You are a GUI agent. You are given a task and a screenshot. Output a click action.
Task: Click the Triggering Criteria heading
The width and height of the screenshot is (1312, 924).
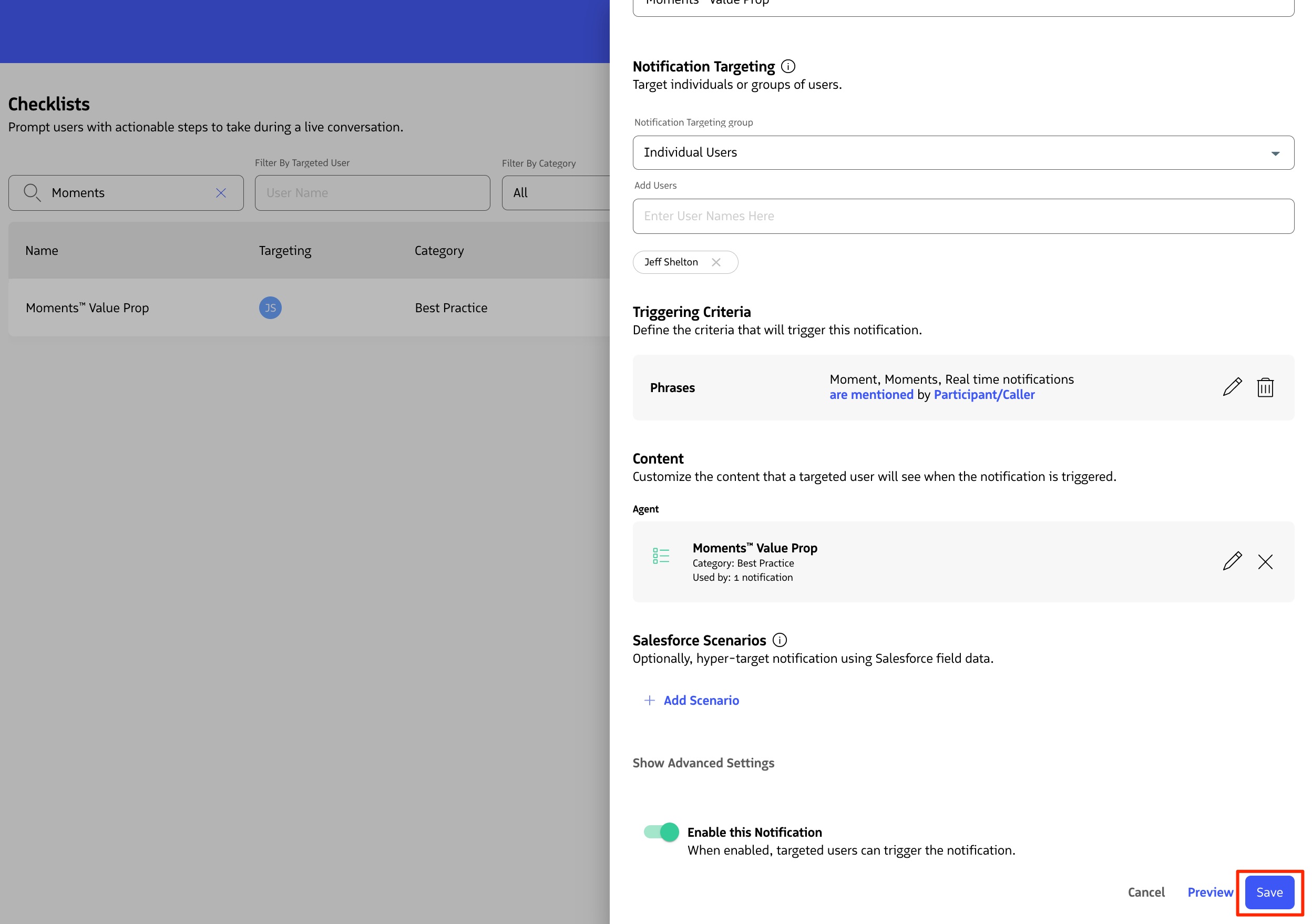[691, 312]
